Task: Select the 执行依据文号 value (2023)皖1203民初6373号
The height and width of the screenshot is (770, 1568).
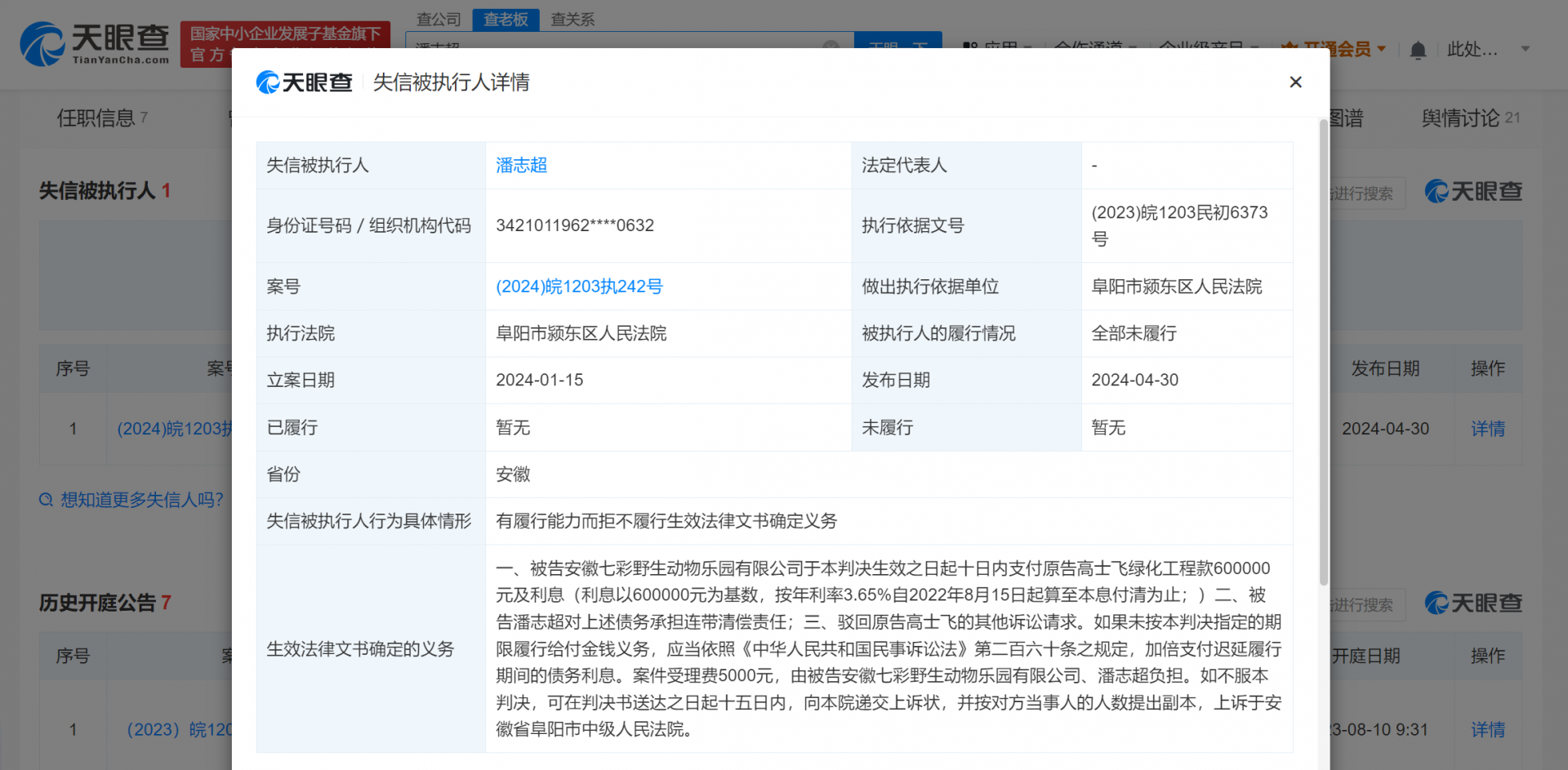Action: point(1179,225)
